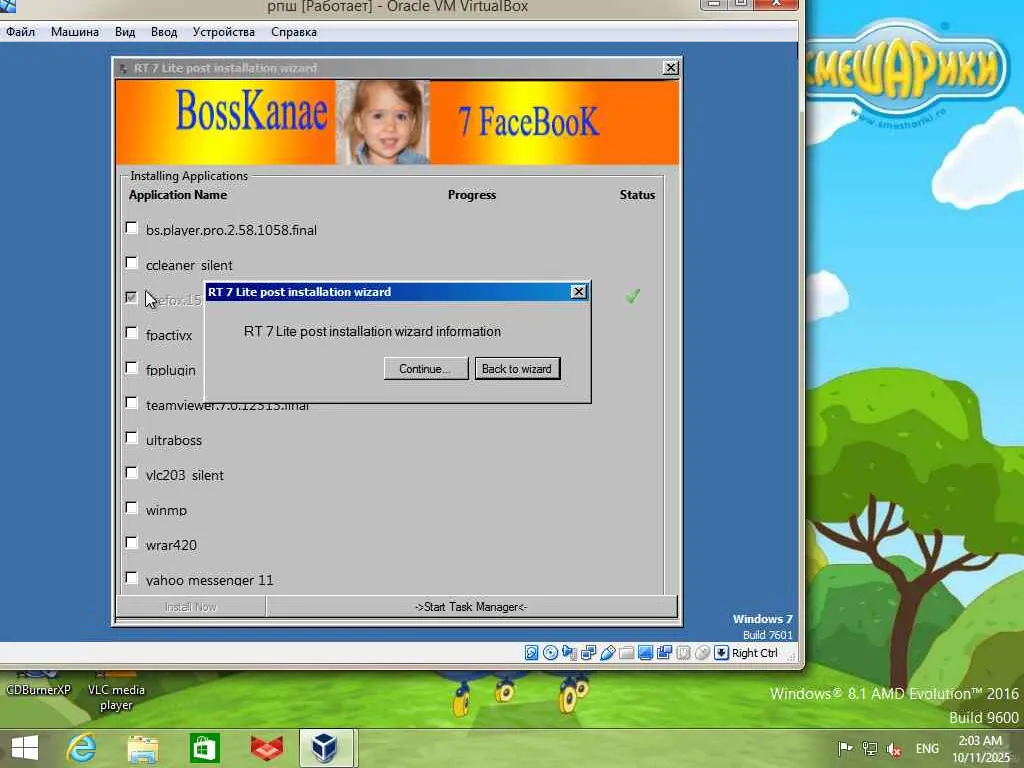Click the Install Now button

coord(191,607)
